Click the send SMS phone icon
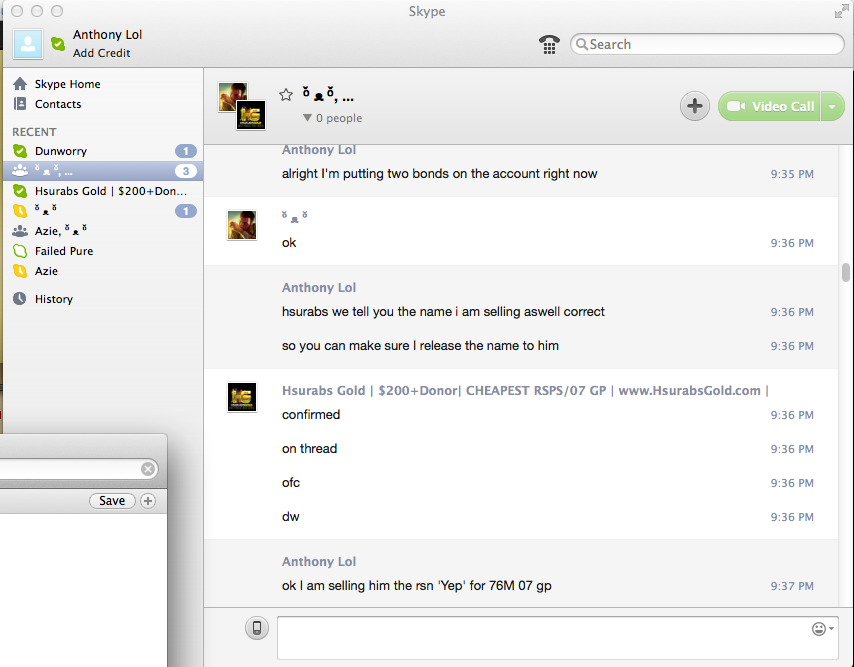This screenshot has width=854, height=667. [257, 628]
